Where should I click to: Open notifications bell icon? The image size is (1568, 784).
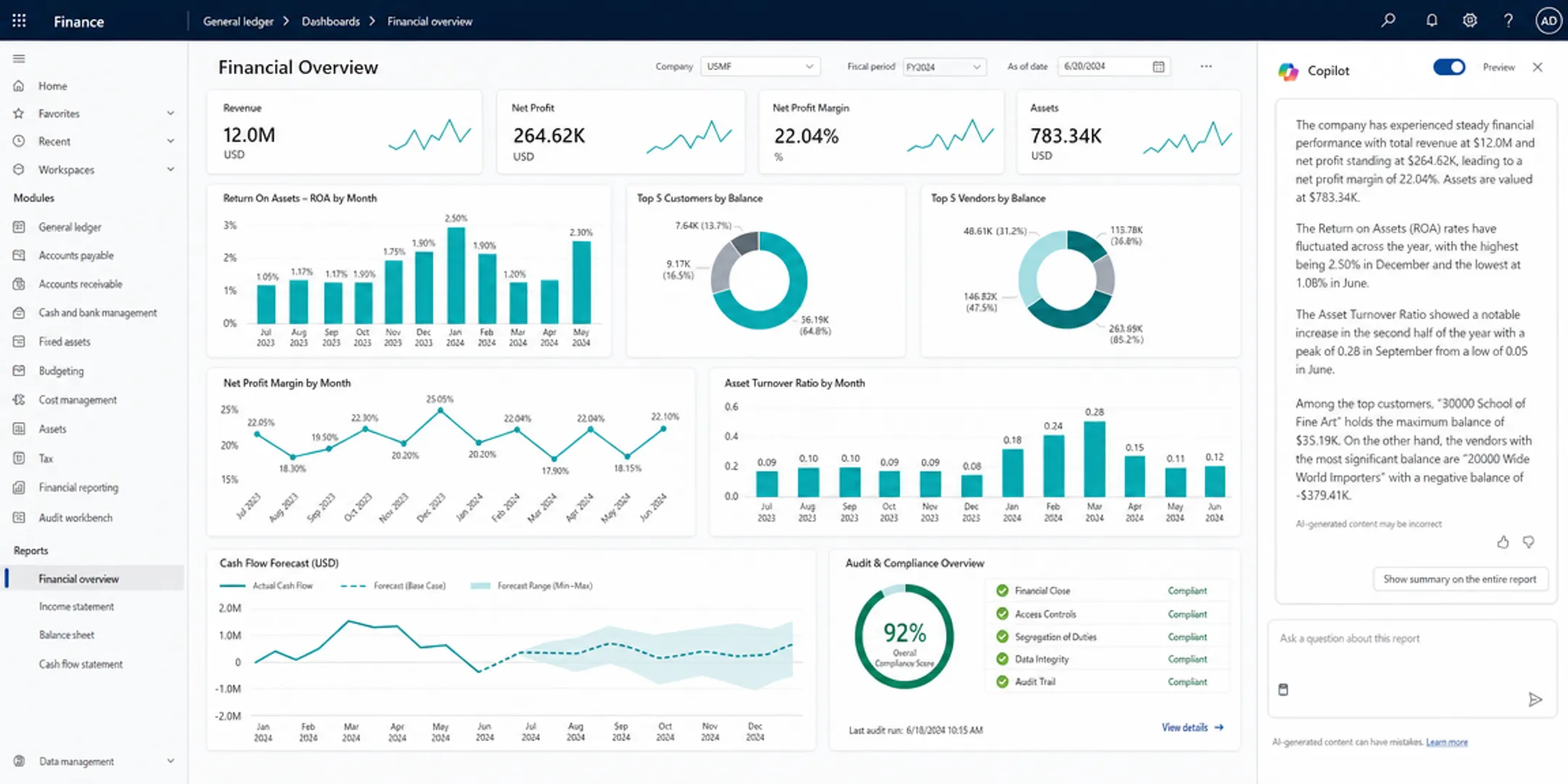pyautogui.click(x=1432, y=20)
